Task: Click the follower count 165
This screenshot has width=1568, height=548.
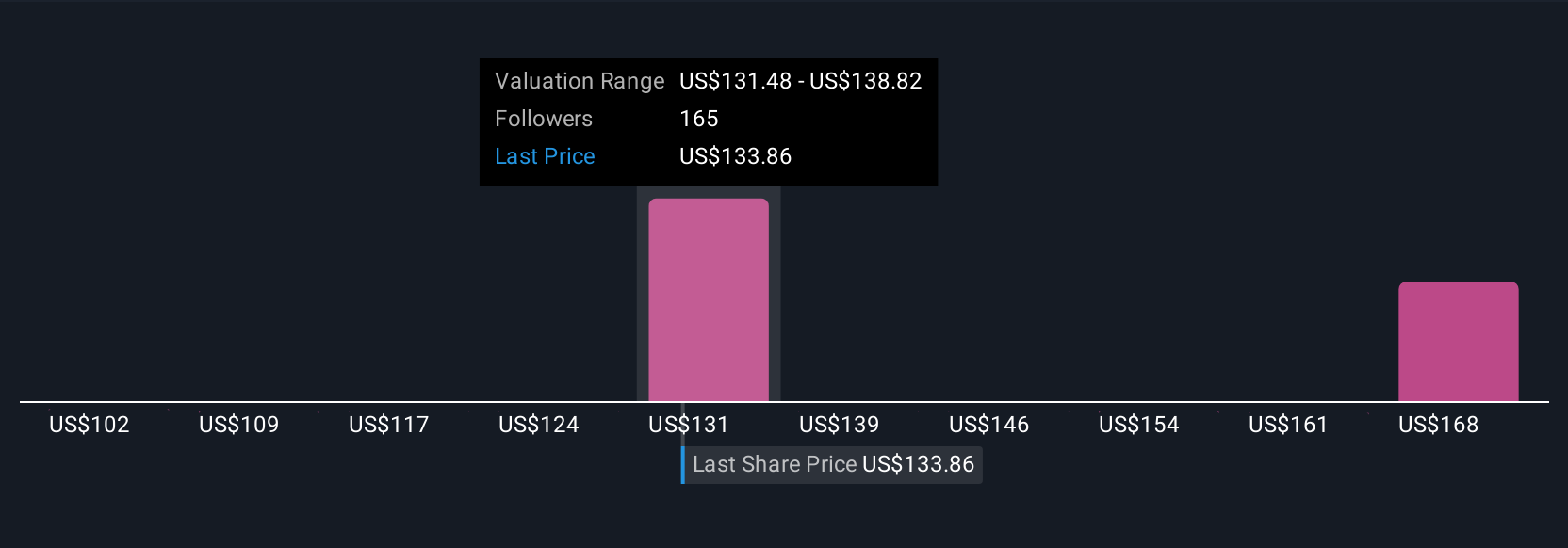Action: 699,119
